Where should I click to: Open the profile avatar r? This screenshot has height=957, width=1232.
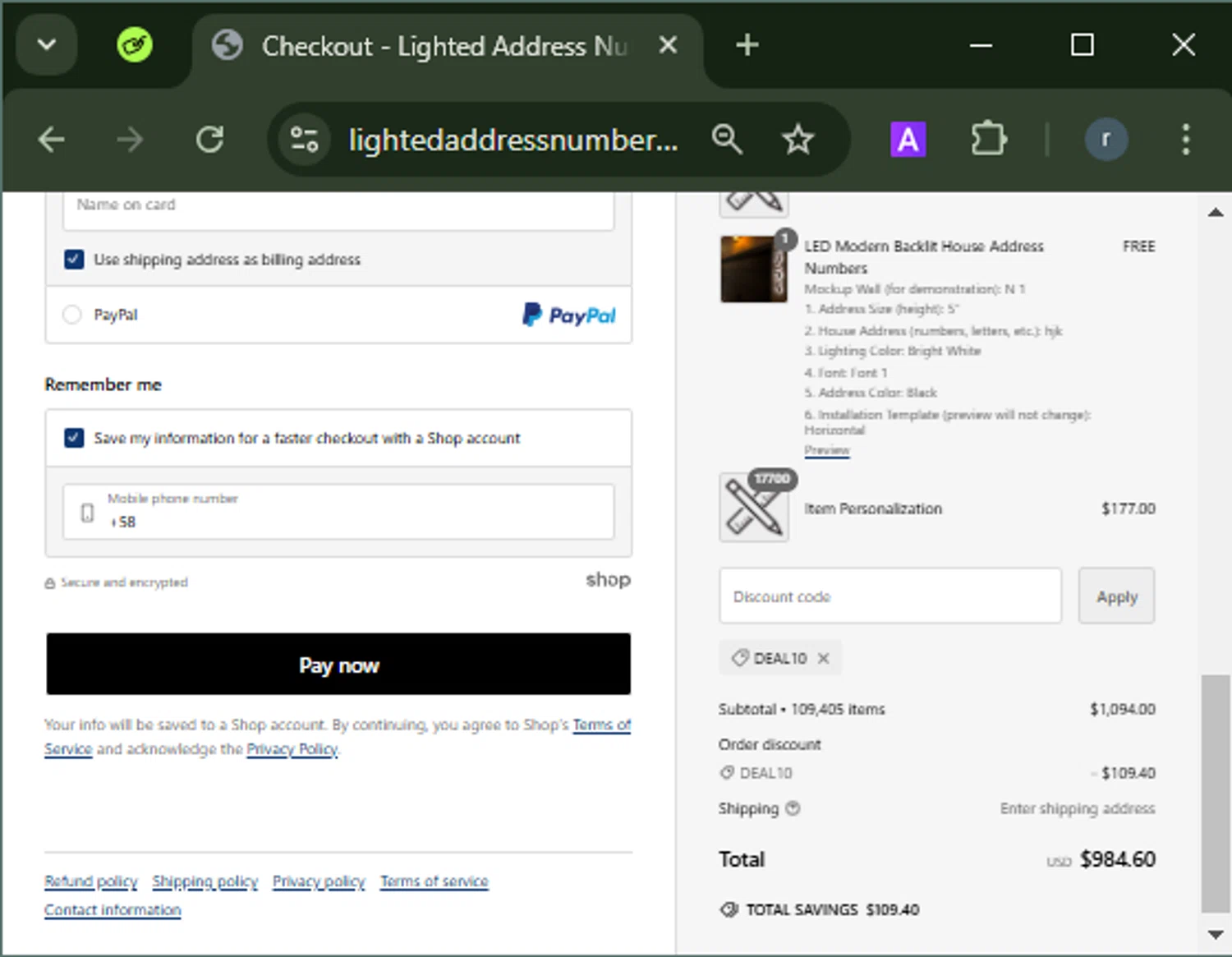click(x=1106, y=140)
